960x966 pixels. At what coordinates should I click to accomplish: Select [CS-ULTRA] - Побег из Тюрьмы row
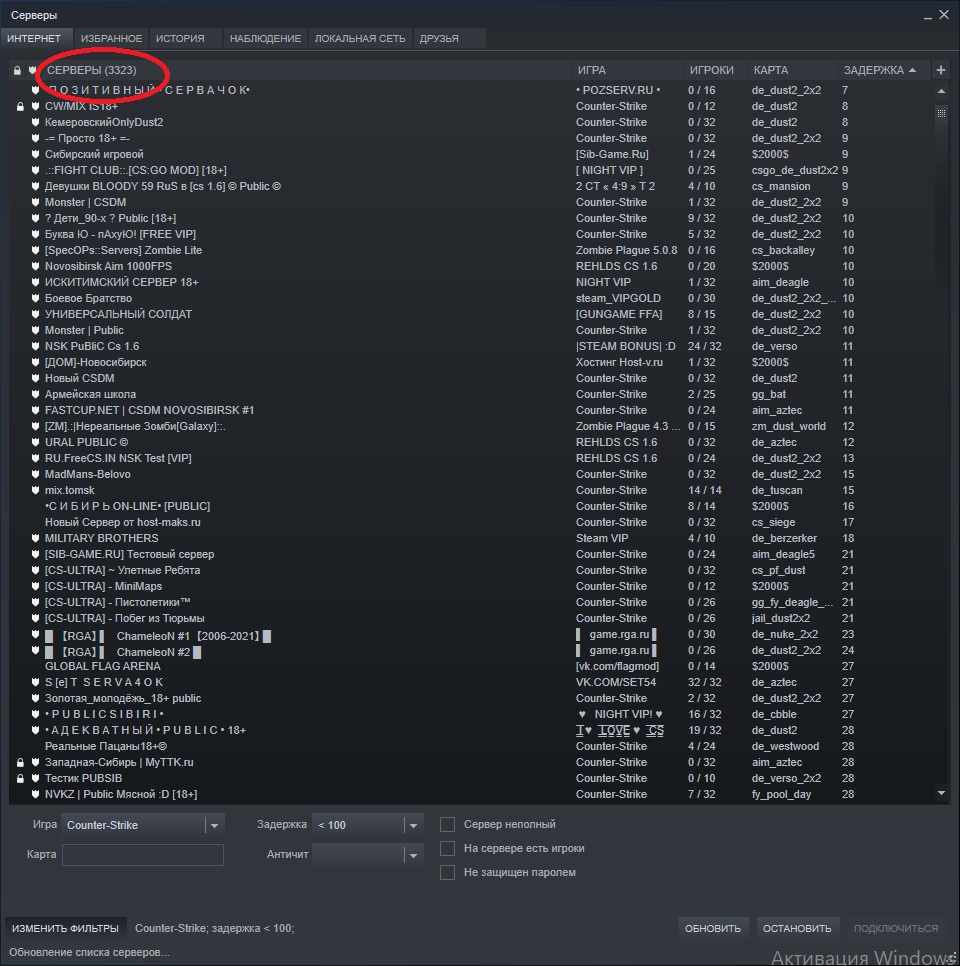471,618
